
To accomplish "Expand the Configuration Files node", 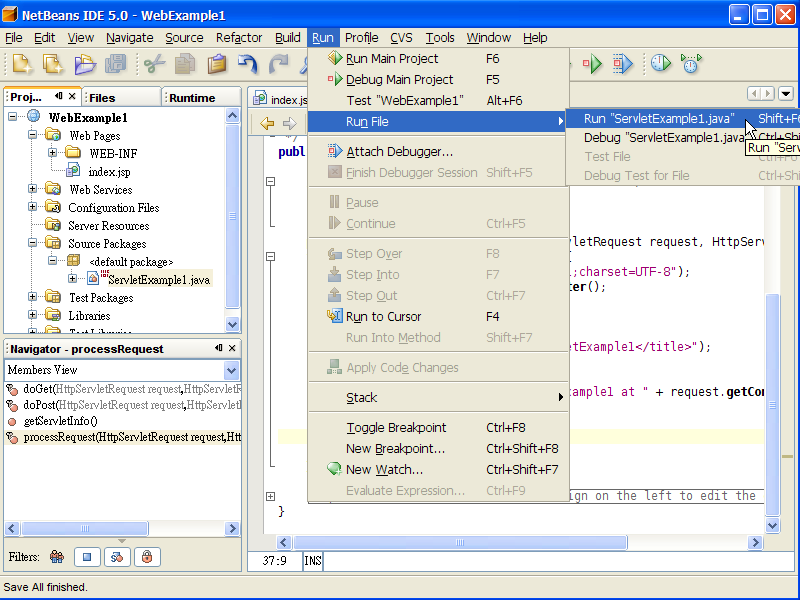I will [33, 207].
